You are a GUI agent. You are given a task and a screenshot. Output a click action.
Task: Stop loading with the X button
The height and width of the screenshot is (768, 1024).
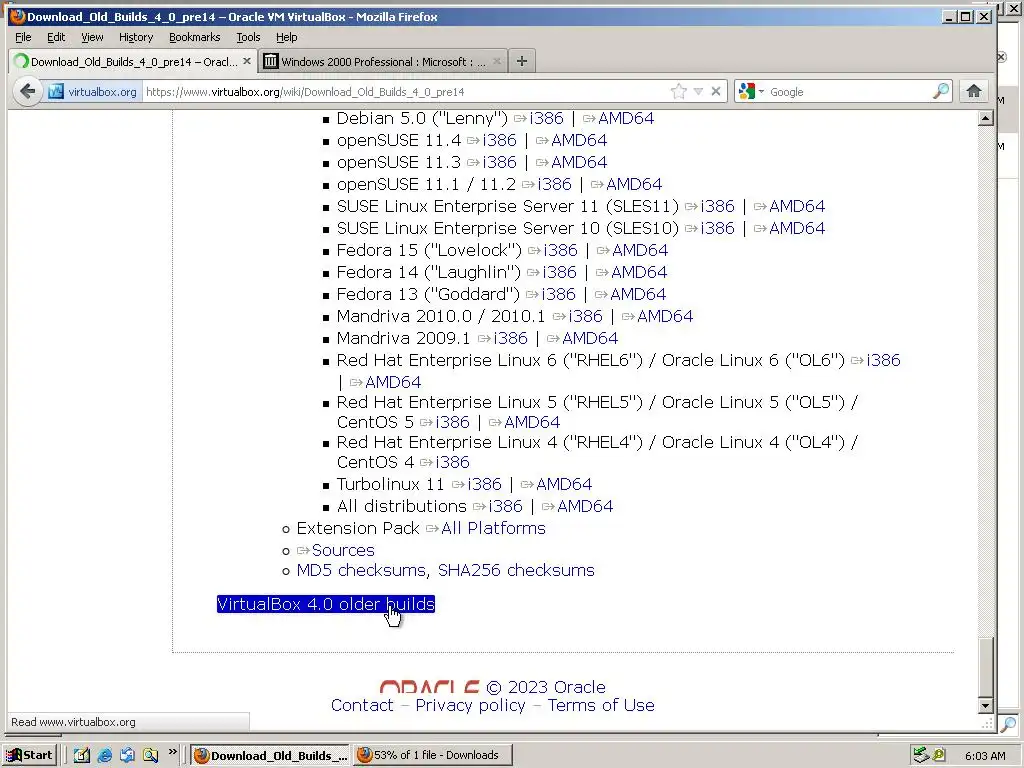pos(716,91)
